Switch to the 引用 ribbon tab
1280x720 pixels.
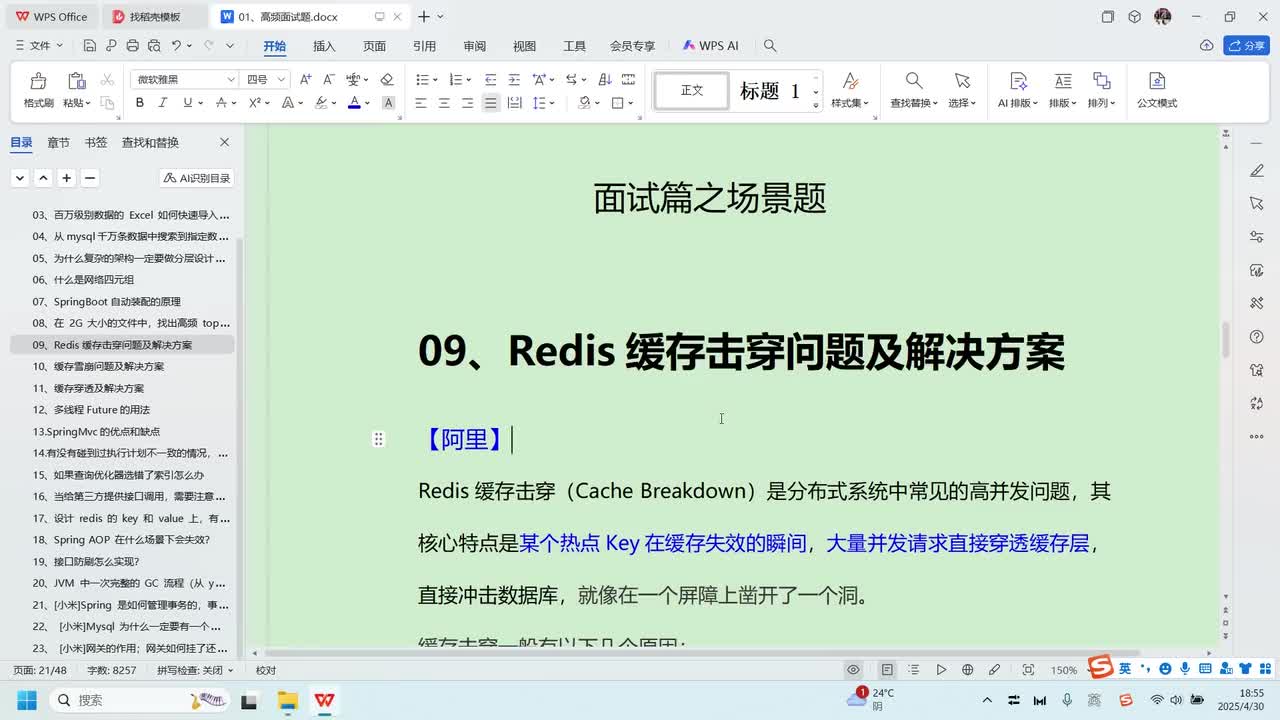tap(424, 46)
